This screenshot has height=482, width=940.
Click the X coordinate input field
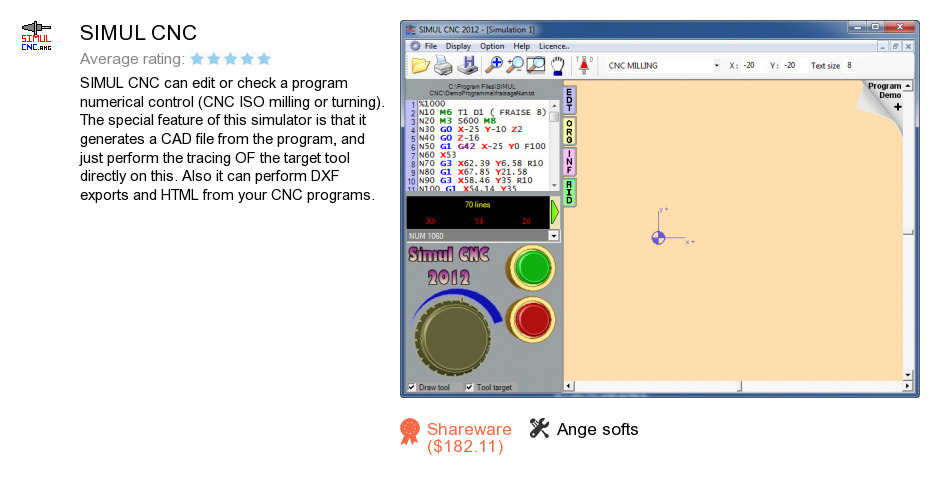pyautogui.click(x=751, y=66)
